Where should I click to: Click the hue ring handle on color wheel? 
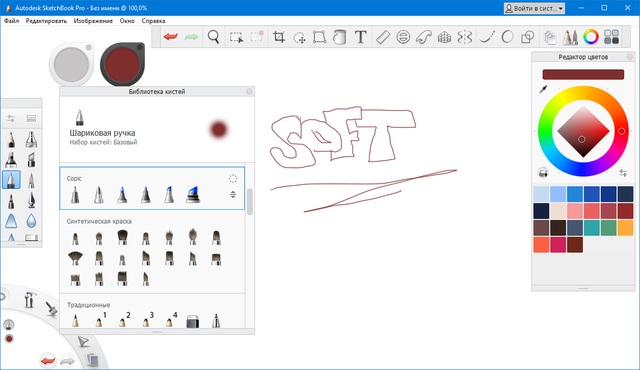(x=621, y=131)
